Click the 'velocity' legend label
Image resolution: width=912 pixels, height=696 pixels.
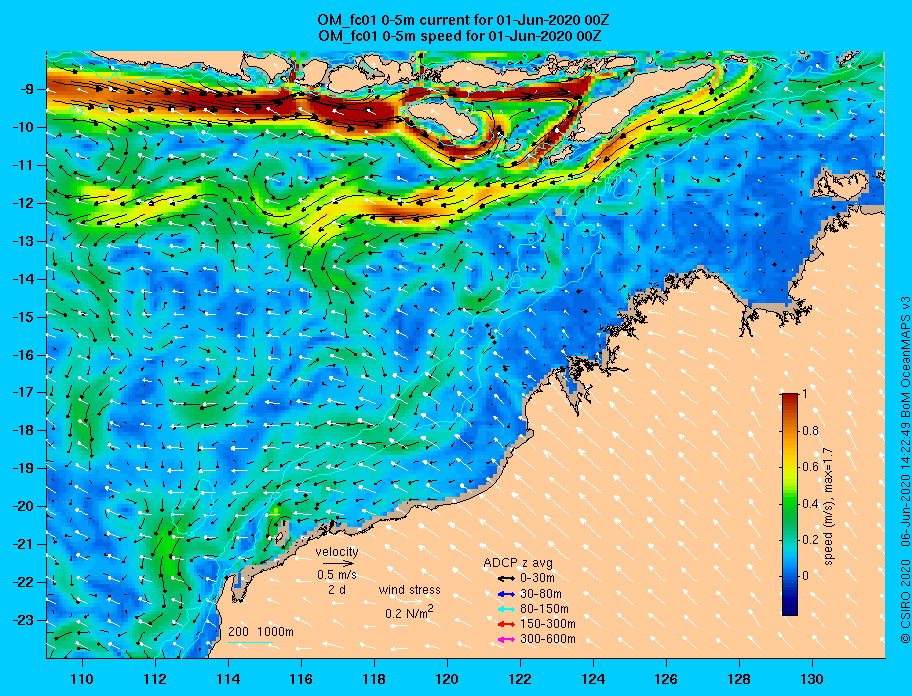[x=337, y=551]
